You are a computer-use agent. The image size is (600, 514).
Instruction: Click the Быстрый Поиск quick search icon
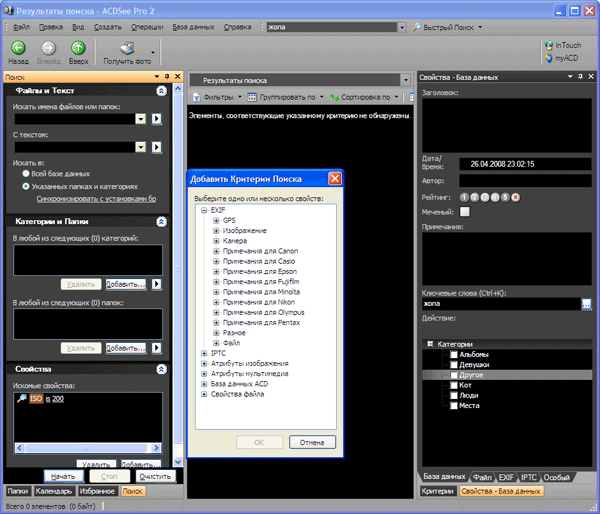pyautogui.click(x=416, y=27)
